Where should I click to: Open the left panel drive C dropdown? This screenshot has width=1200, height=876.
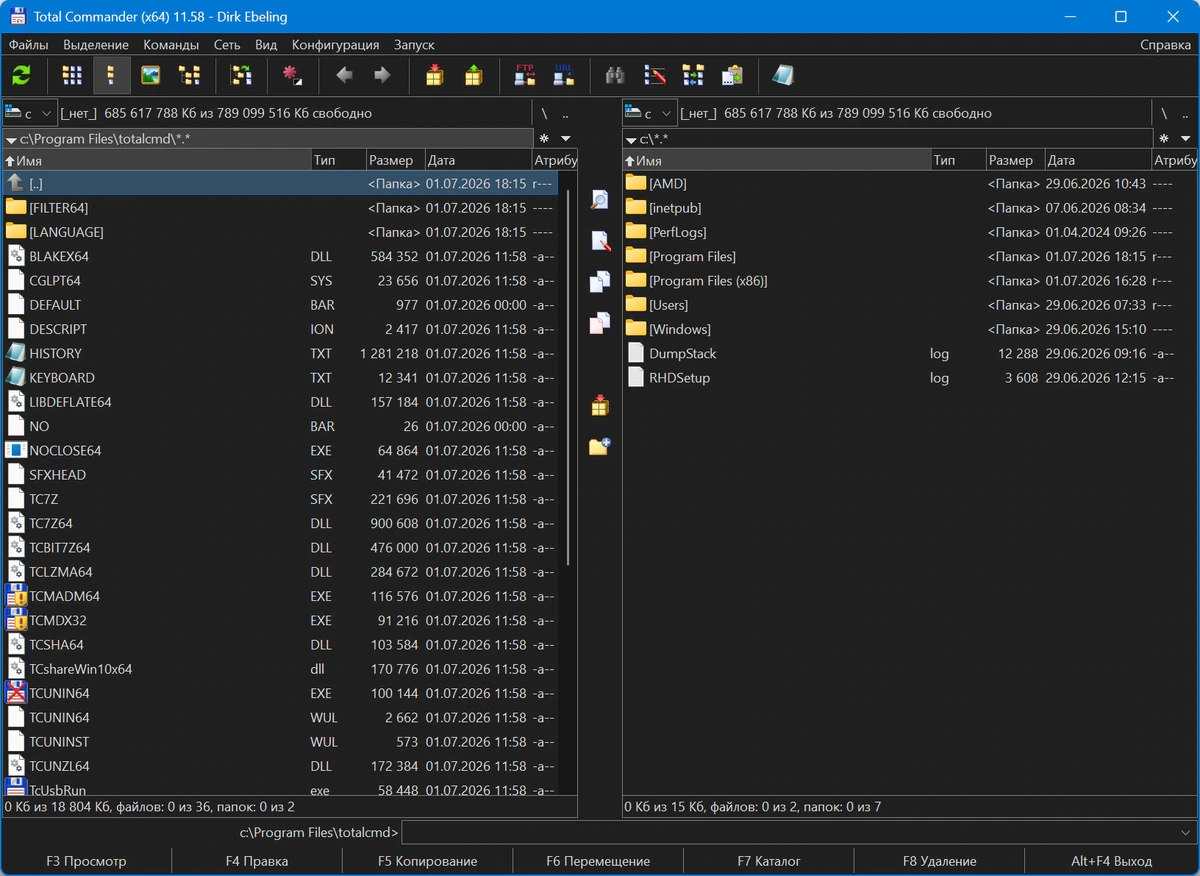click(30, 113)
